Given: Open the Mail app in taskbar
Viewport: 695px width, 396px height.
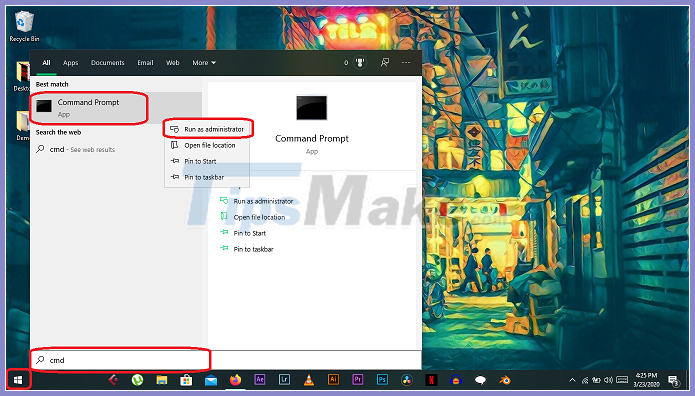Looking at the screenshot, I should (211, 380).
